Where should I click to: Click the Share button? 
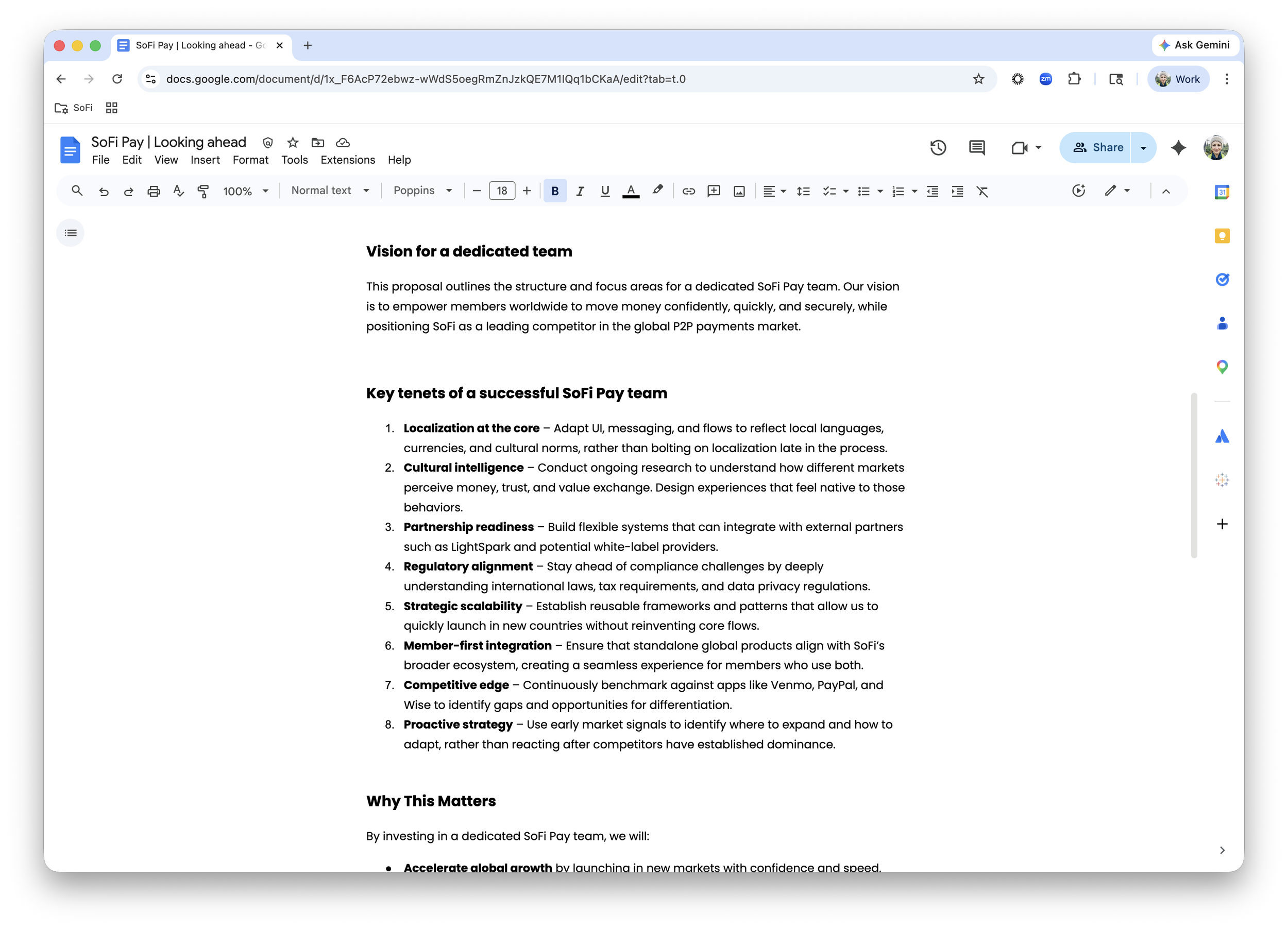tap(1097, 148)
